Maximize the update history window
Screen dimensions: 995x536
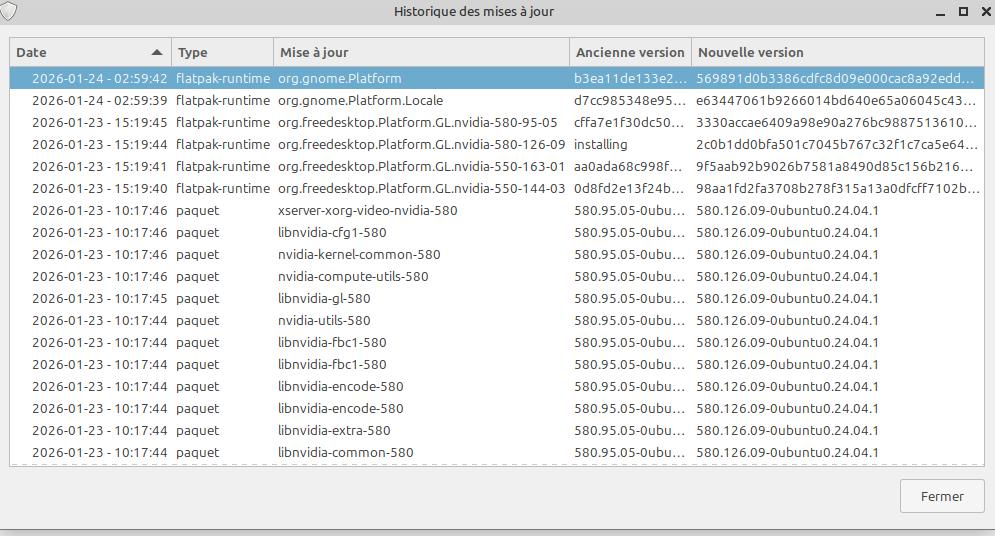point(963,12)
